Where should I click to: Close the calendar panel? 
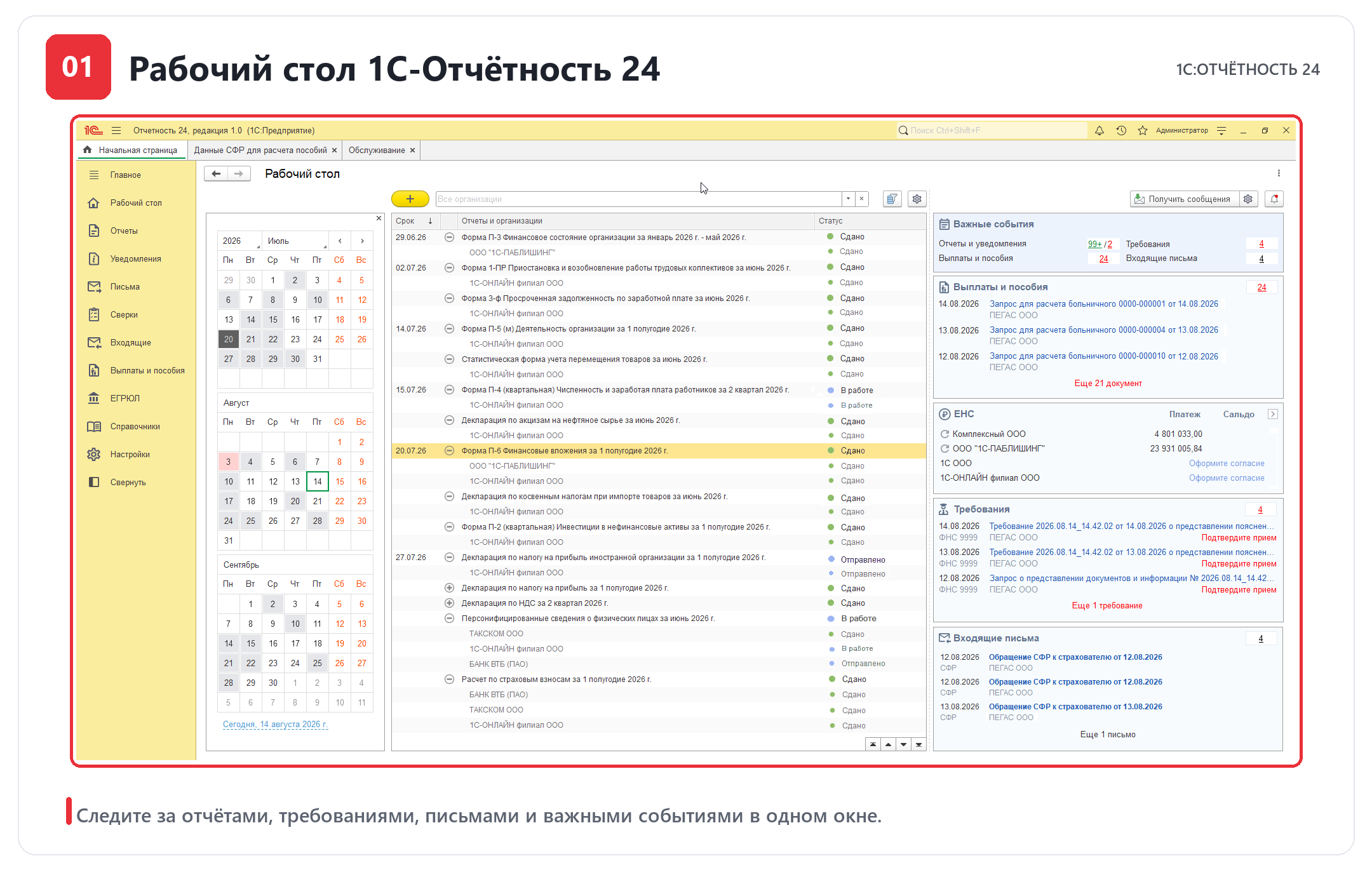coord(379,218)
